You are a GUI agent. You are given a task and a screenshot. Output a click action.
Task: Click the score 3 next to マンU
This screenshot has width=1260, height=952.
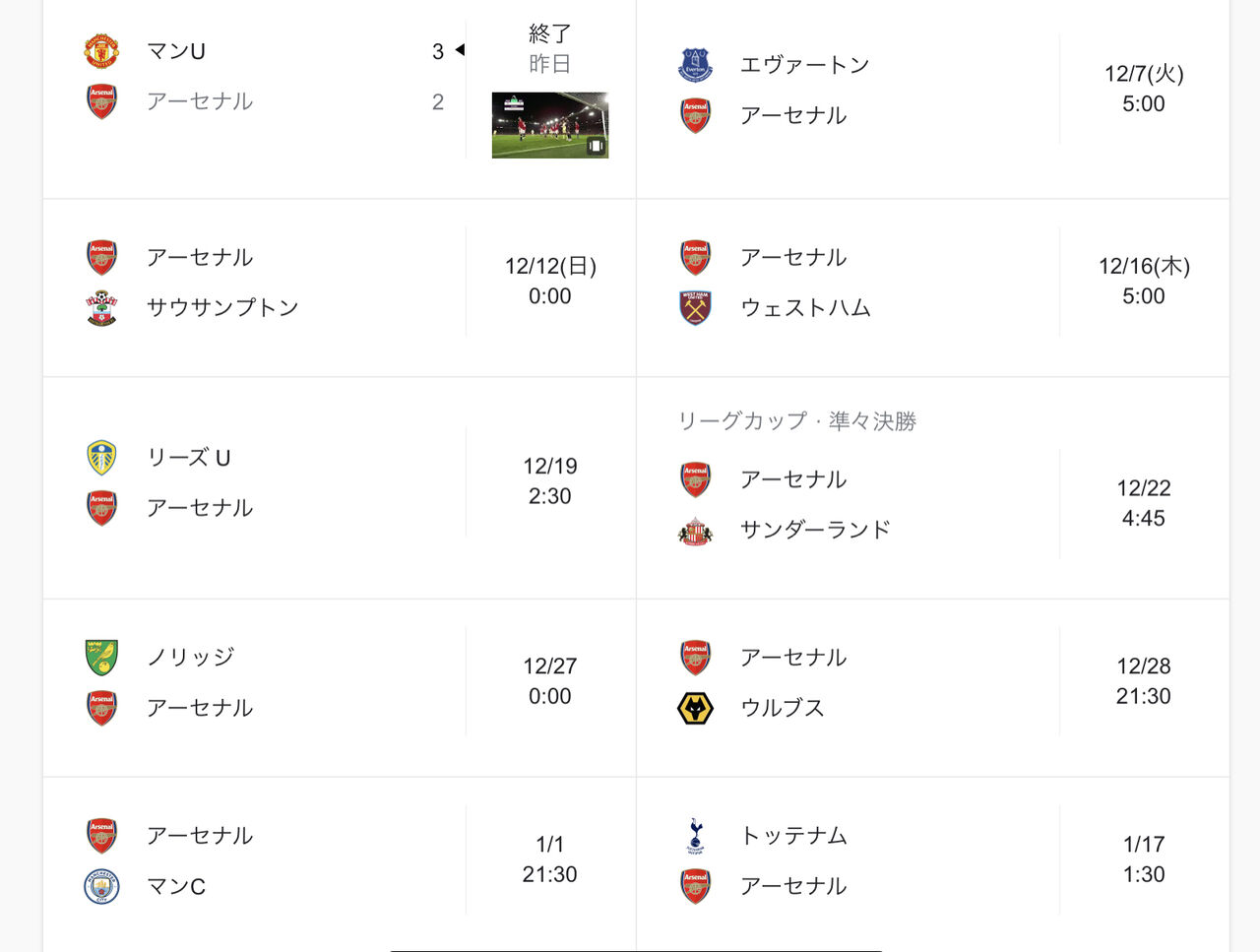tap(437, 51)
